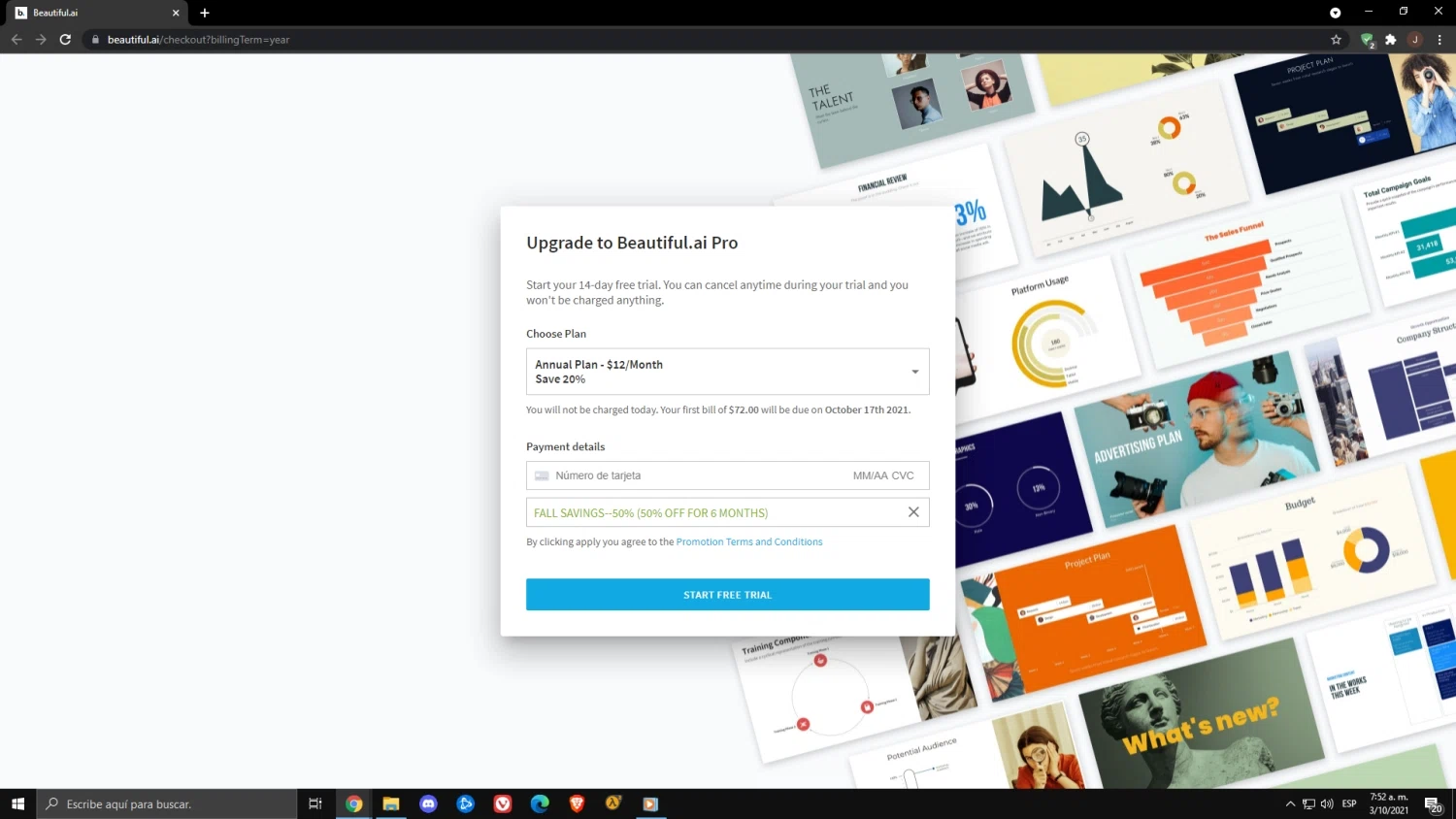1456x819 pixels.
Task: Close the Beautiful.ai tab
Action: (x=176, y=13)
